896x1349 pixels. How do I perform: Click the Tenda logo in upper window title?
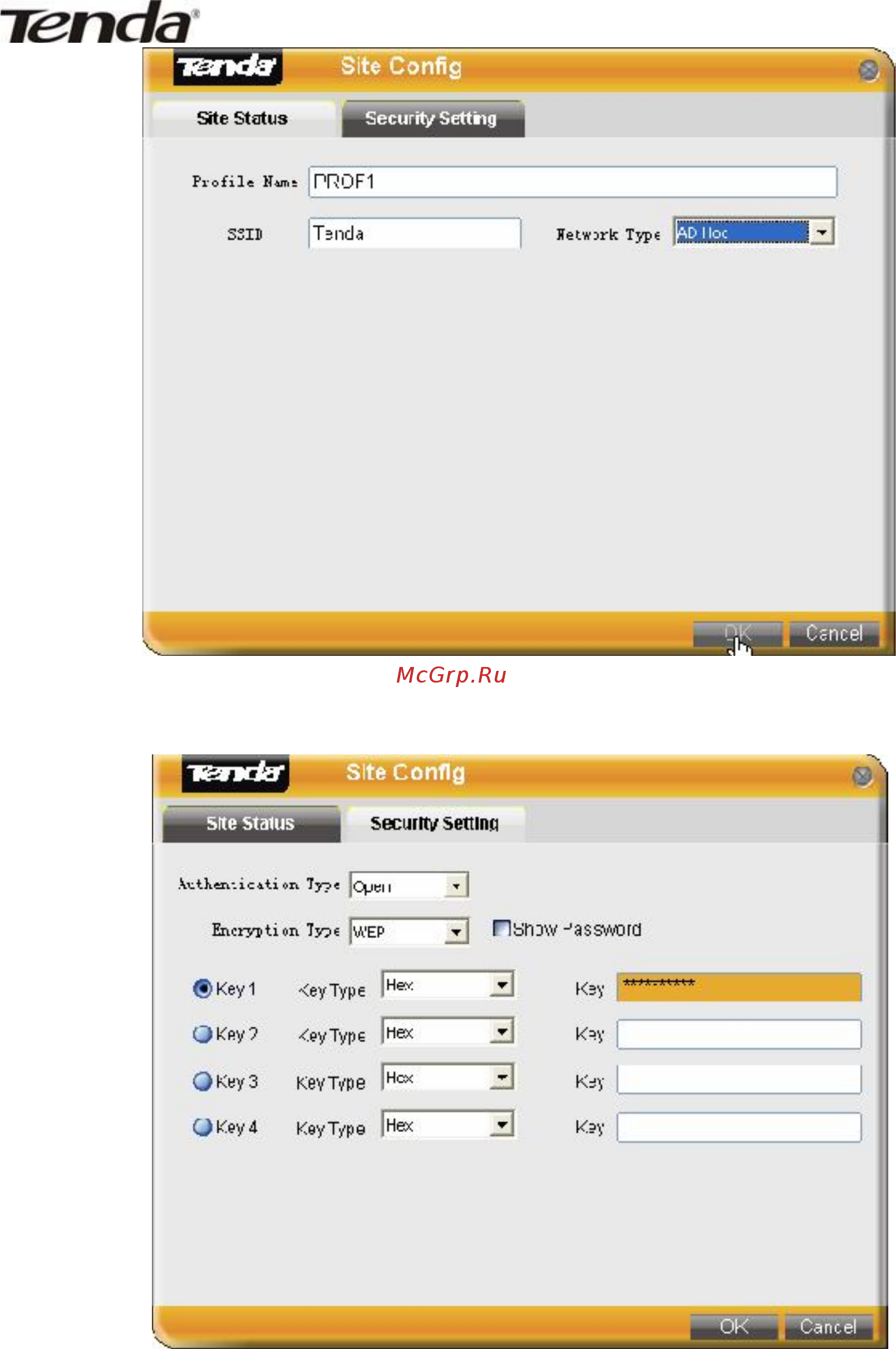228,67
